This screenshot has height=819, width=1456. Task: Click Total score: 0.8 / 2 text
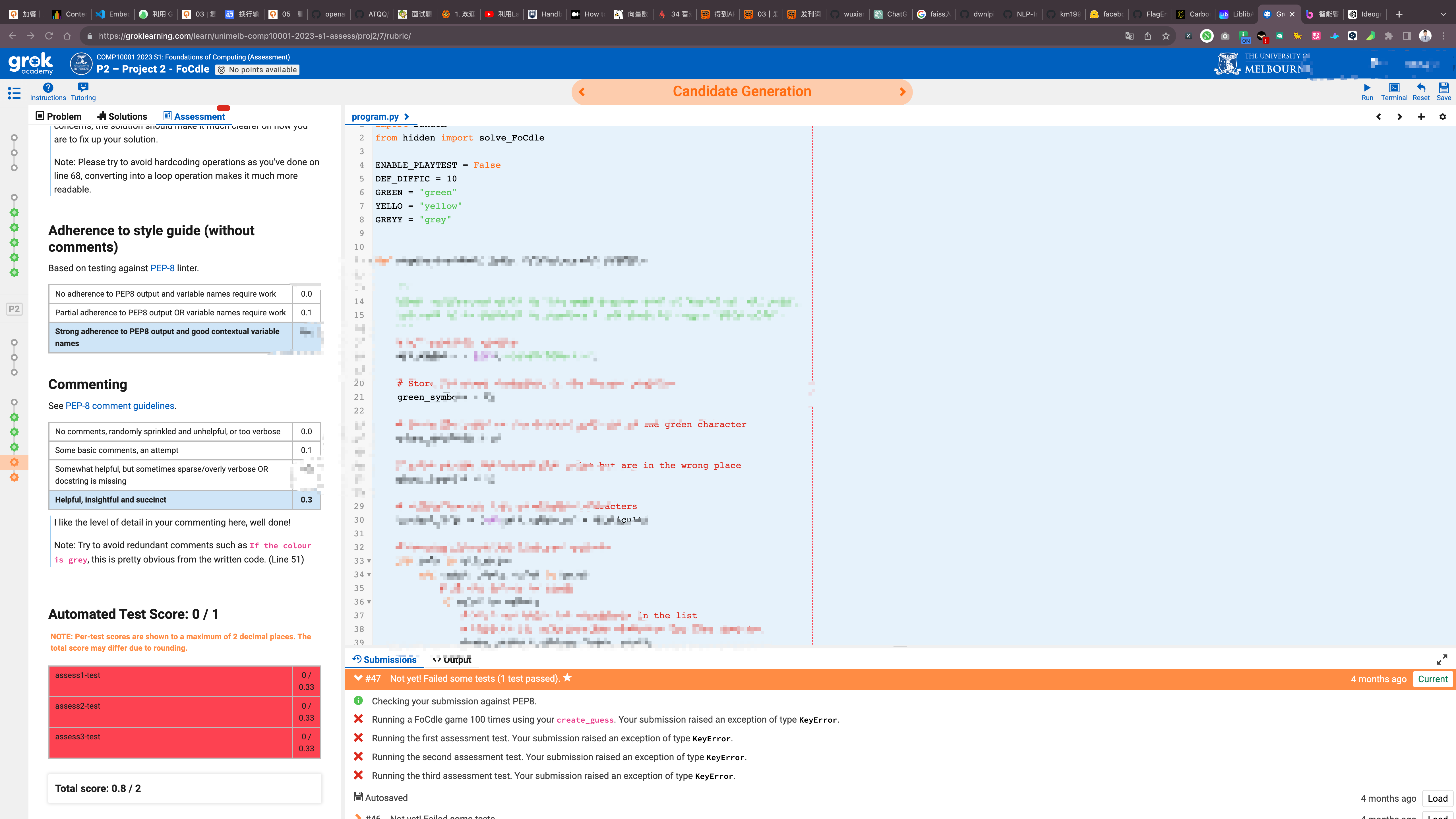tap(98, 789)
